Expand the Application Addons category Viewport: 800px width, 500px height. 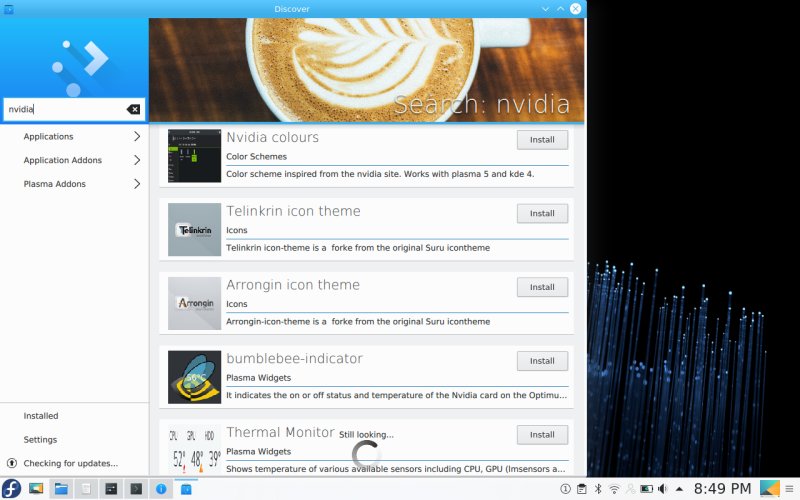[137, 160]
